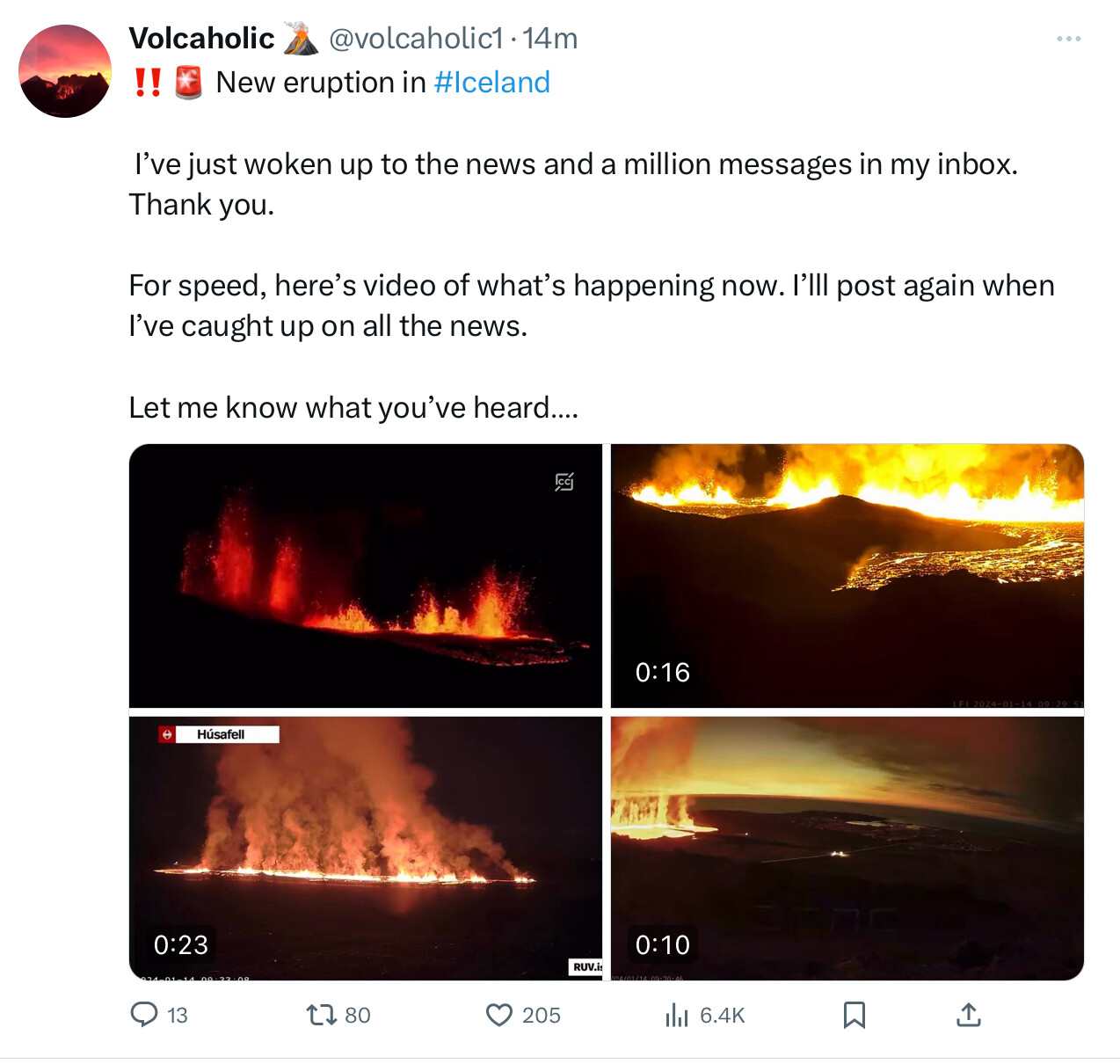This screenshot has width=1120, height=1064.
Task: Like the tweet with heart icon
Action: [499, 1016]
